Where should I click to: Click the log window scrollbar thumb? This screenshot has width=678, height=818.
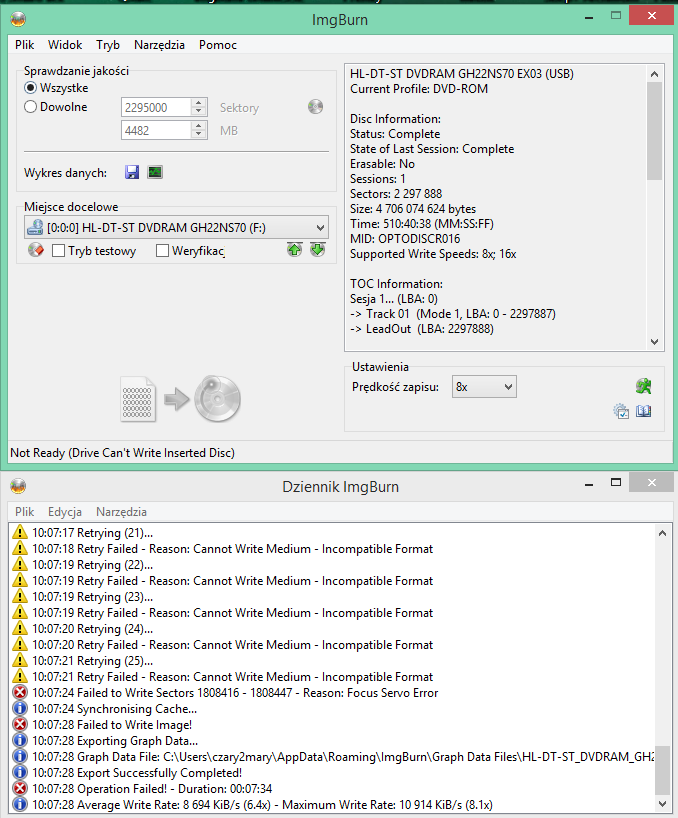coord(662,770)
